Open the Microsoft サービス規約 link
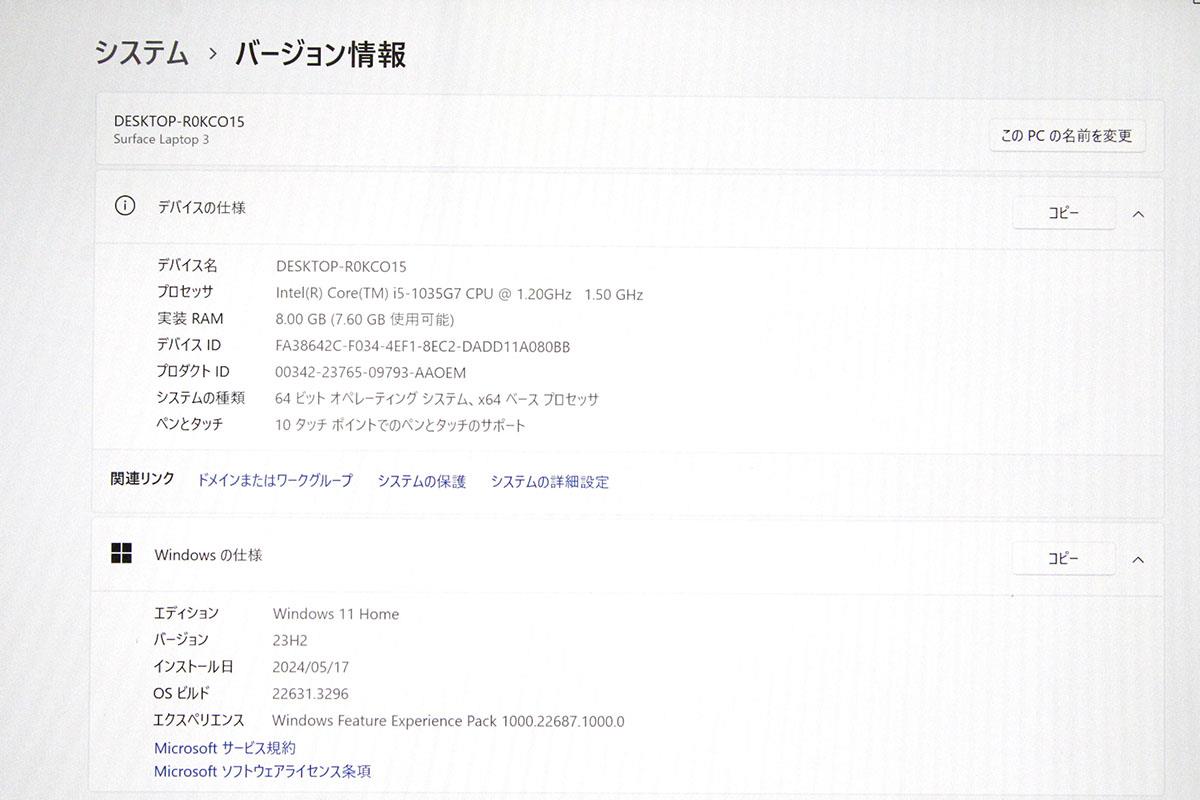This screenshot has height=800, width=1200. coord(225,748)
